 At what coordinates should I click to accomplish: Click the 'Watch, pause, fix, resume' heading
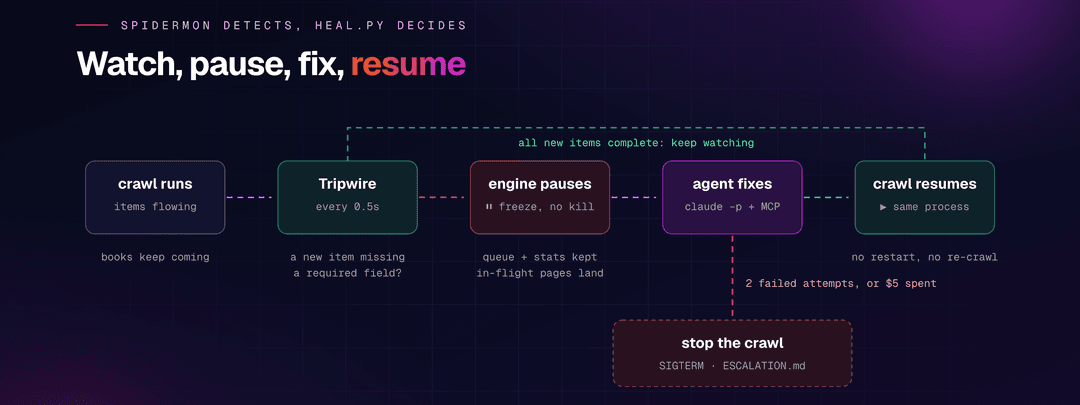[x=271, y=63]
